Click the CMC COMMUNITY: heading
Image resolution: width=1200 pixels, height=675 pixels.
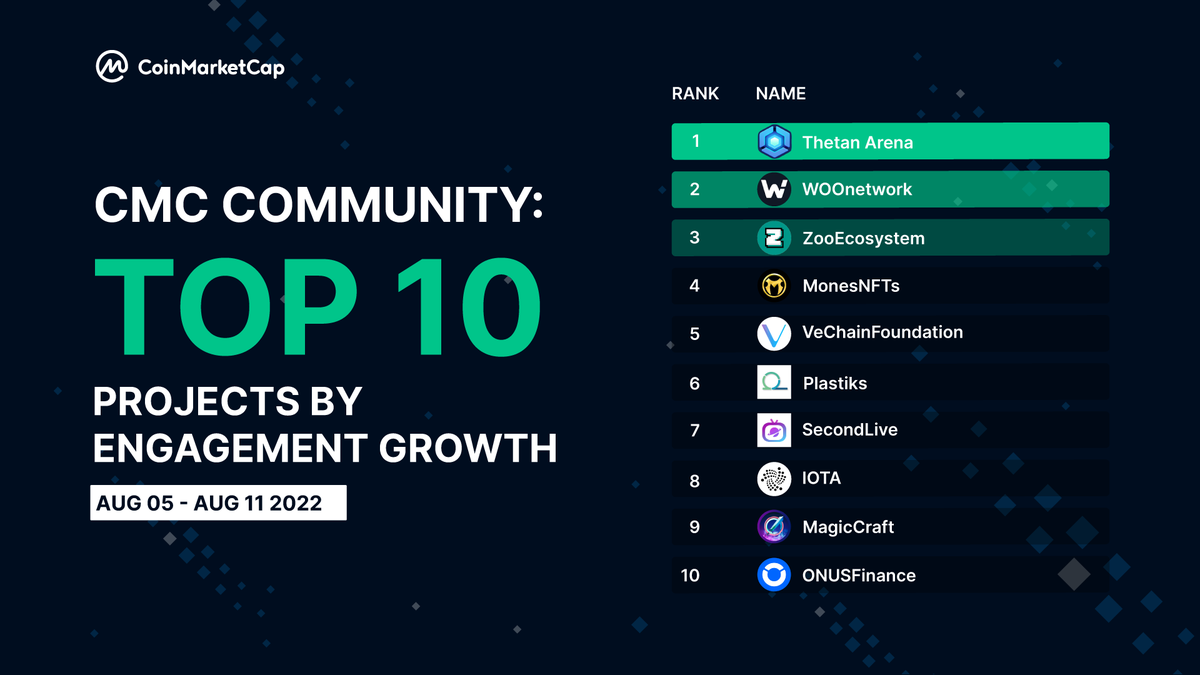point(320,204)
